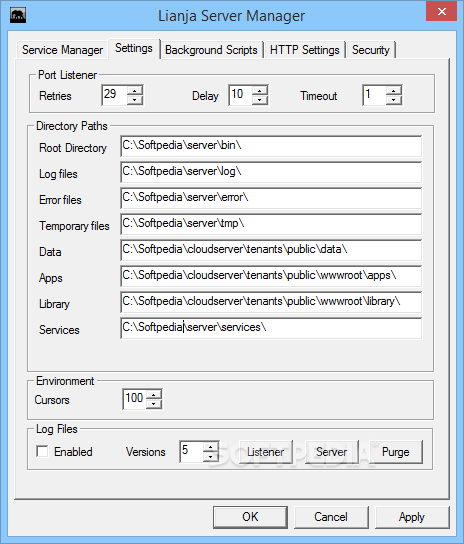
Task: Increase log file Versions
Action: coord(210,447)
